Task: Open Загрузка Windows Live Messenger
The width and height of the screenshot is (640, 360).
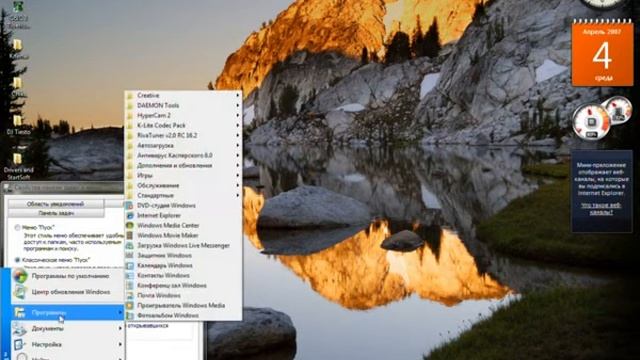Action: (x=183, y=245)
